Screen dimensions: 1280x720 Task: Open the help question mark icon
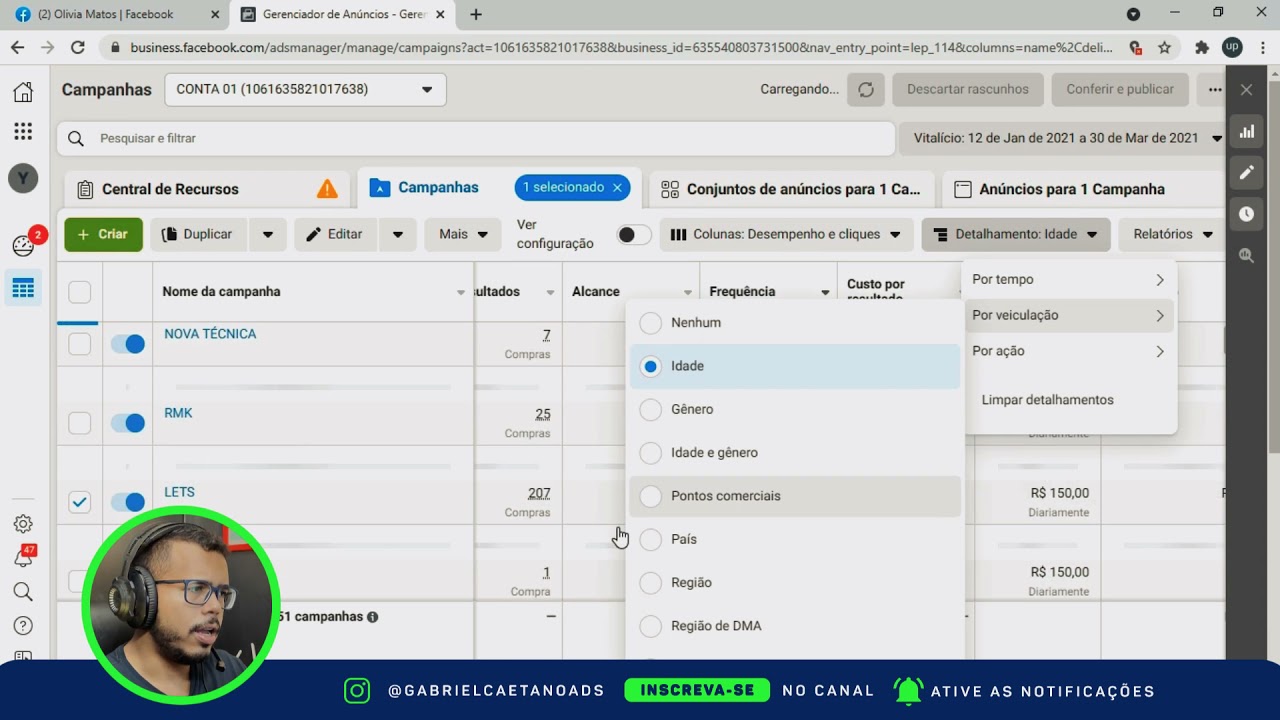(x=23, y=626)
